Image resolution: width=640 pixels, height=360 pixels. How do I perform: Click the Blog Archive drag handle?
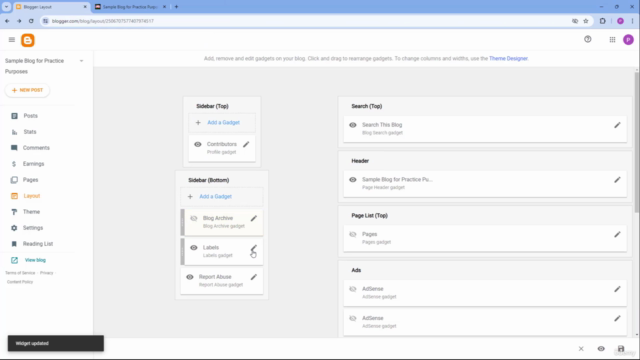[182, 222]
